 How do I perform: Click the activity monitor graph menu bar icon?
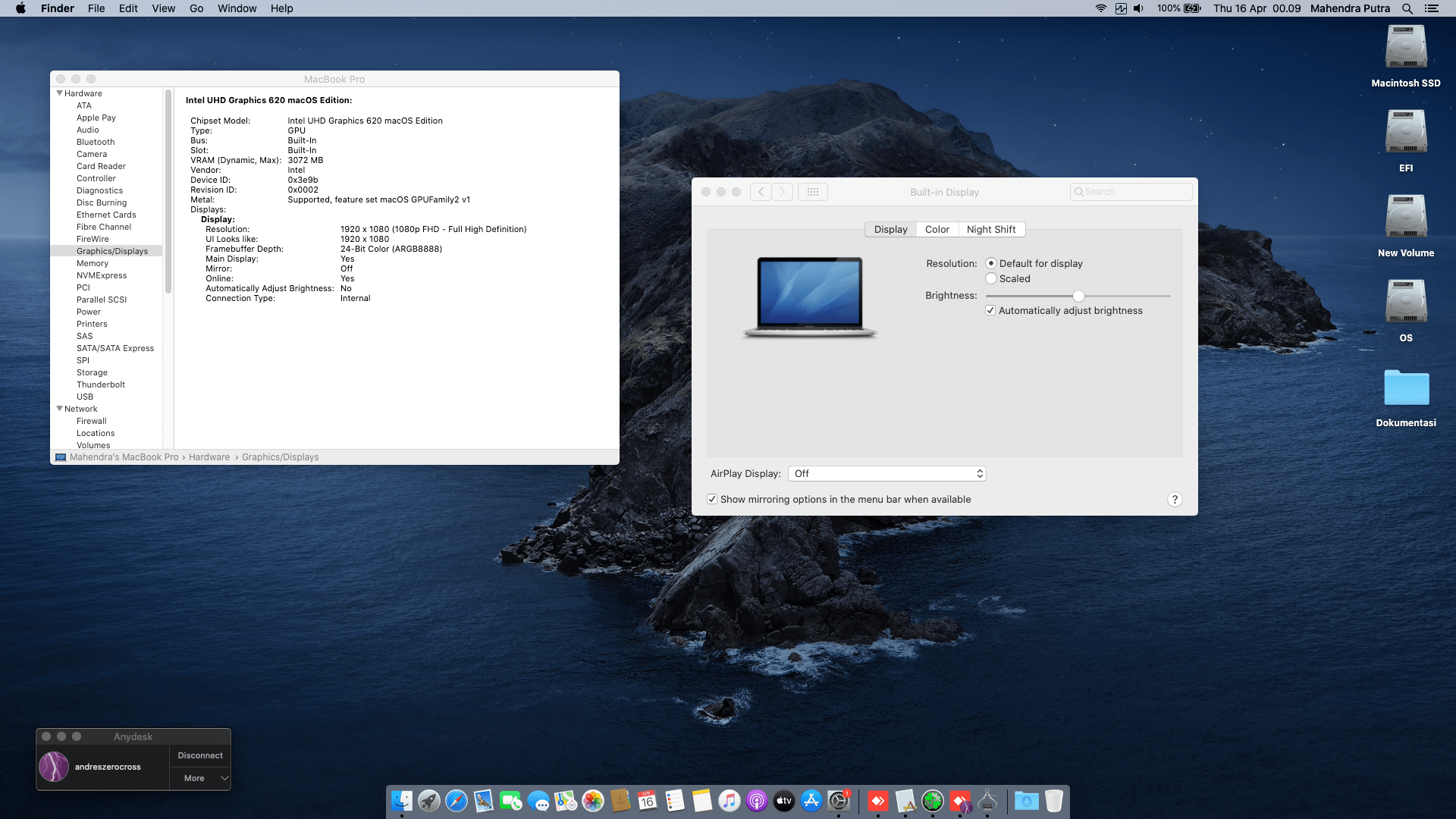[x=1121, y=8]
